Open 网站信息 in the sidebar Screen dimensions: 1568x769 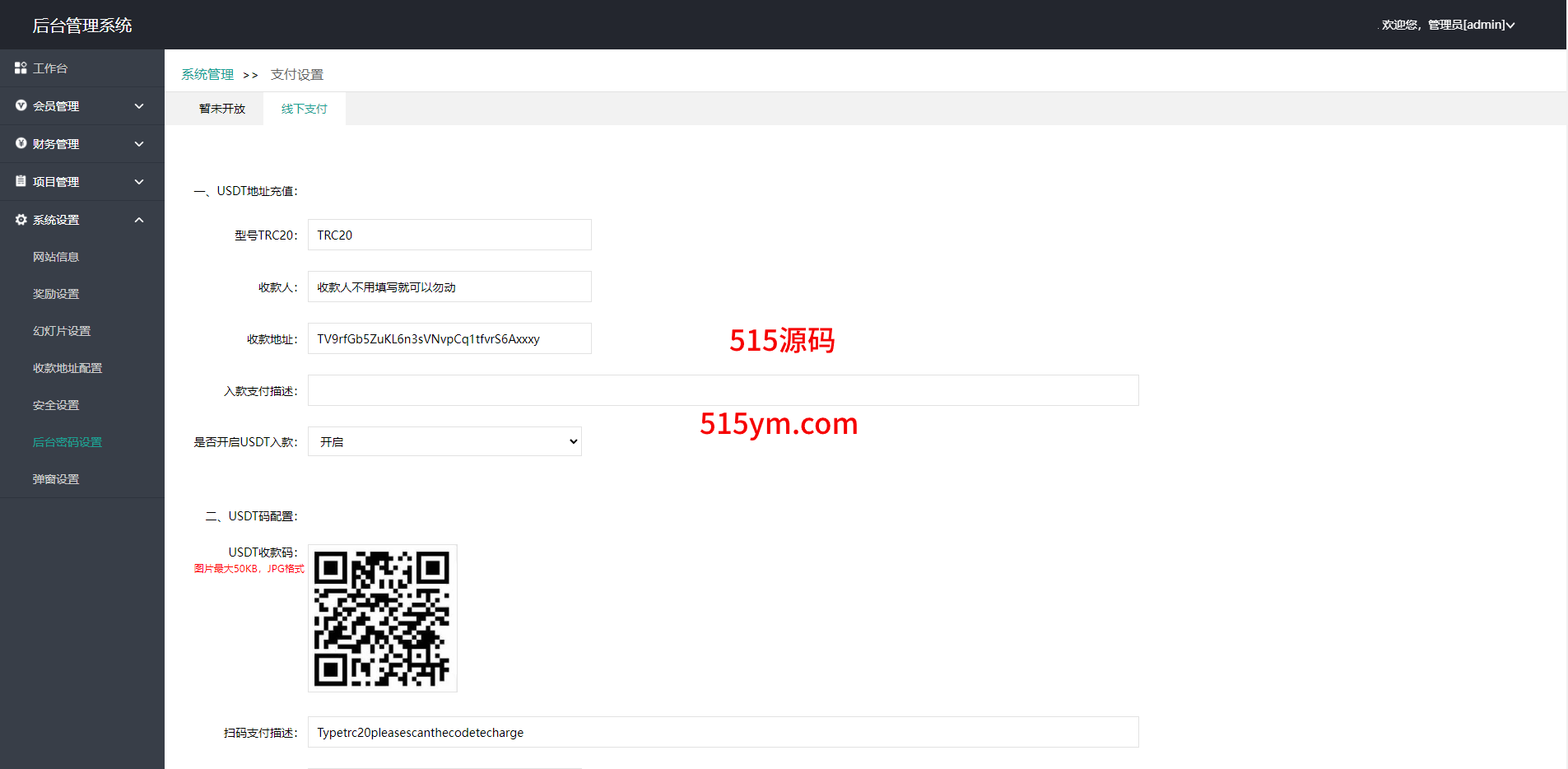[56, 257]
